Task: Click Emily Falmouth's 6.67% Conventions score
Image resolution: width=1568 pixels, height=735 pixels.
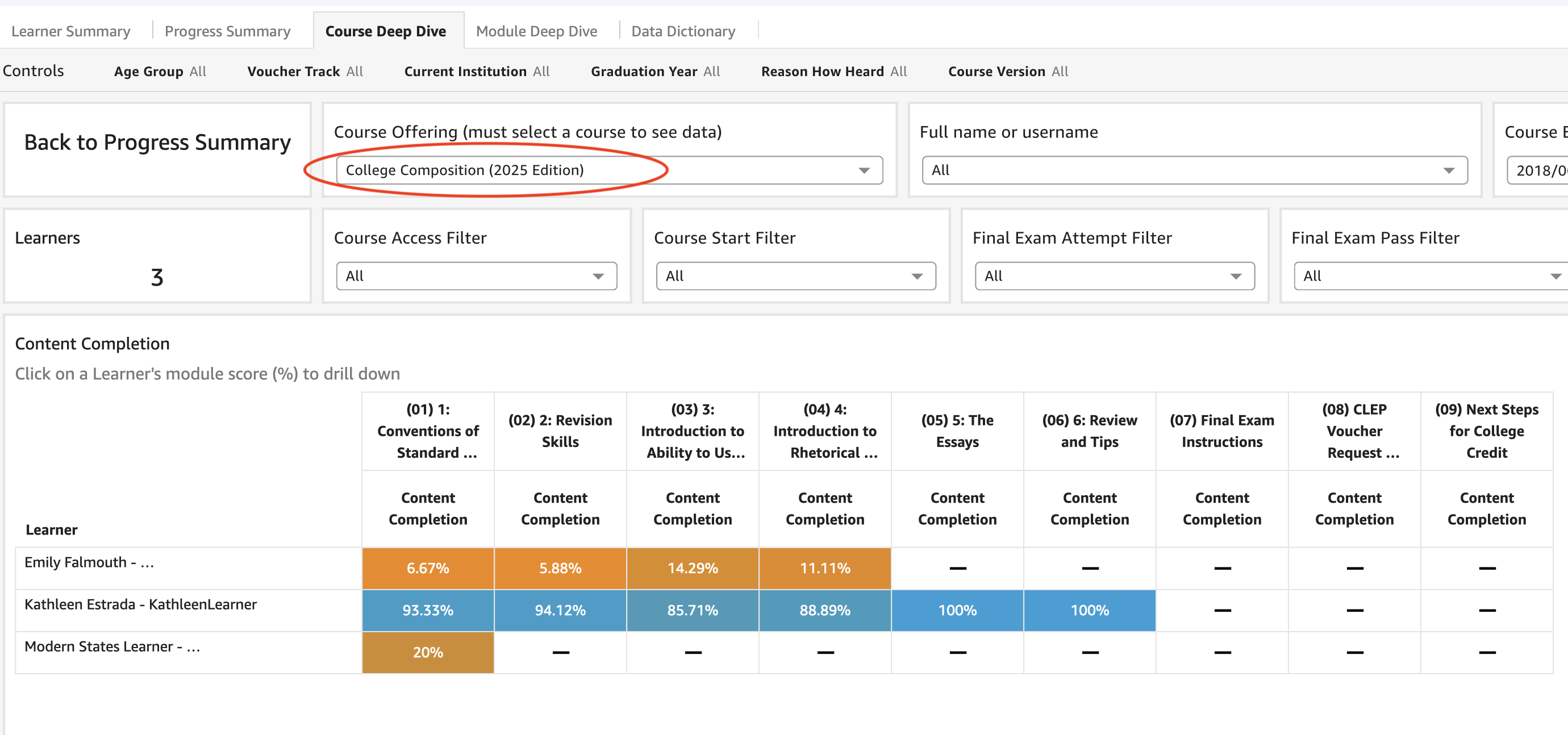Action: [x=428, y=567]
